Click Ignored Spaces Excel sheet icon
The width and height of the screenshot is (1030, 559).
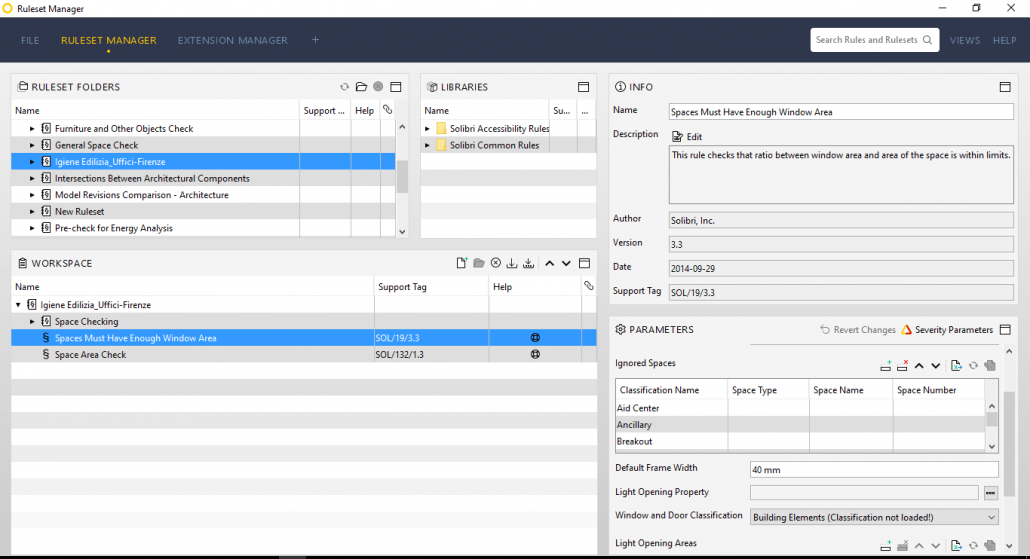pos(956,365)
